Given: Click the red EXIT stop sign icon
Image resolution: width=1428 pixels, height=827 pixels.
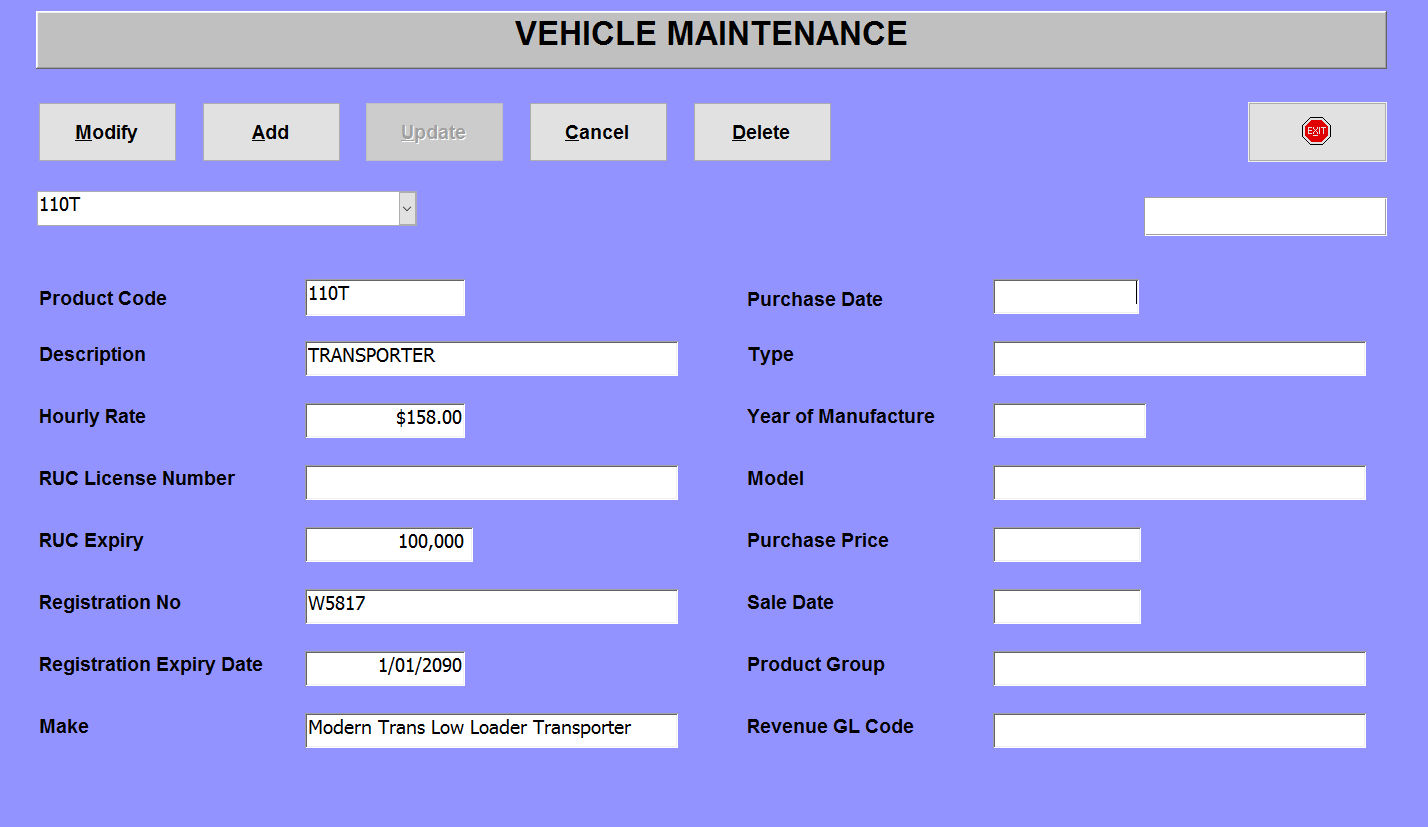Looking at the screenshot, I should click(1316, 130).
